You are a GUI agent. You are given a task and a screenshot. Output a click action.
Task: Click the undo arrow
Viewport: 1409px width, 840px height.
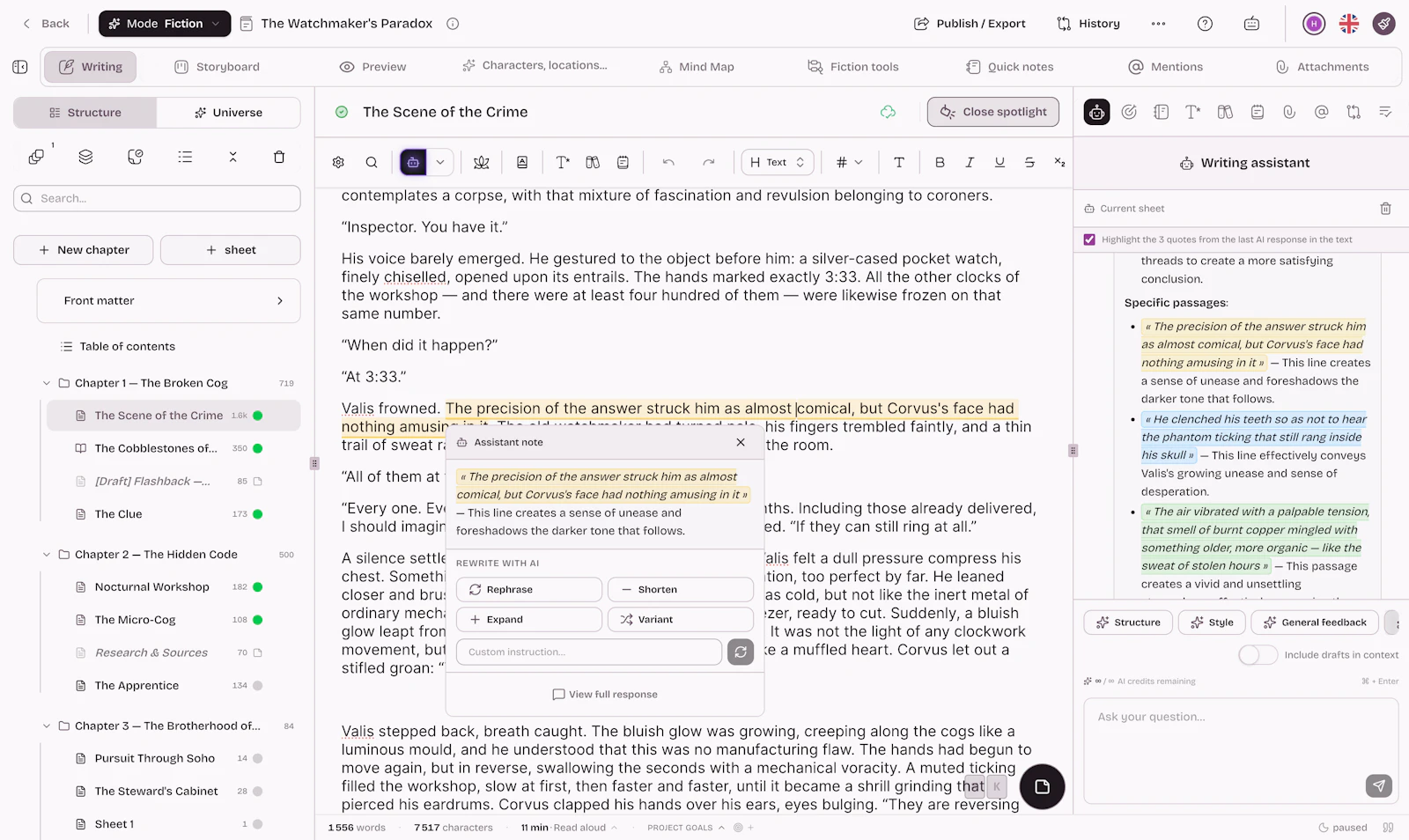click(x=668, y=162)
